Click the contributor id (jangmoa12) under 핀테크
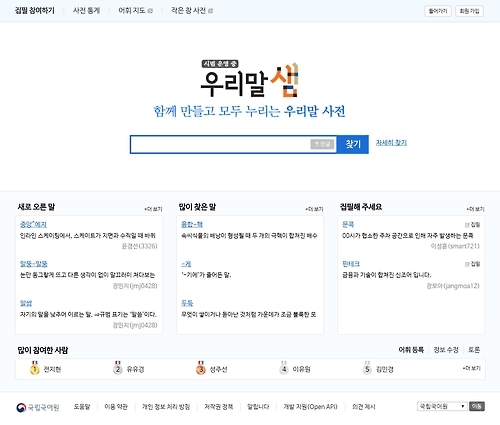Image resolution: width=500 pixels, height=425 pixels. [x=461, y=286]
